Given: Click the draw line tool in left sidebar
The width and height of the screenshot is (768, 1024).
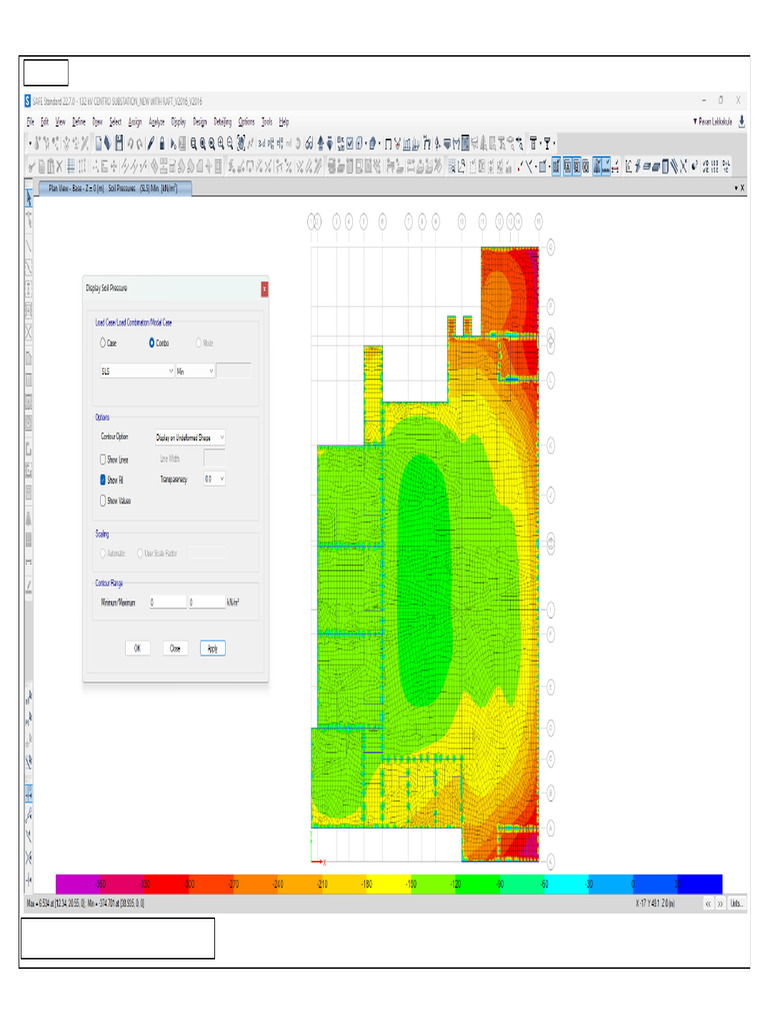Looking at the screenshot, I should coord(29,246).
